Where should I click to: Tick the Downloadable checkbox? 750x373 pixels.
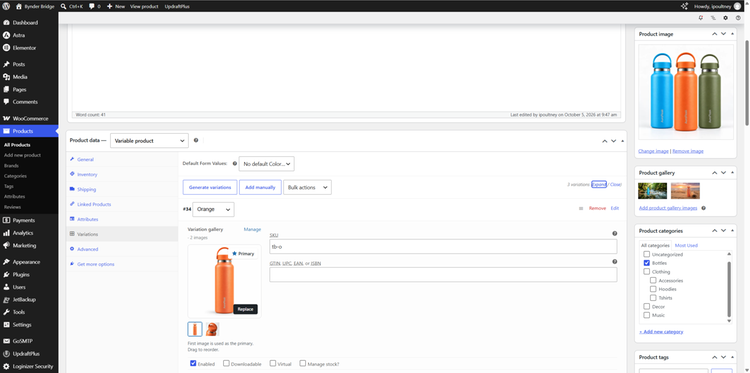click(x=226, y=363)
